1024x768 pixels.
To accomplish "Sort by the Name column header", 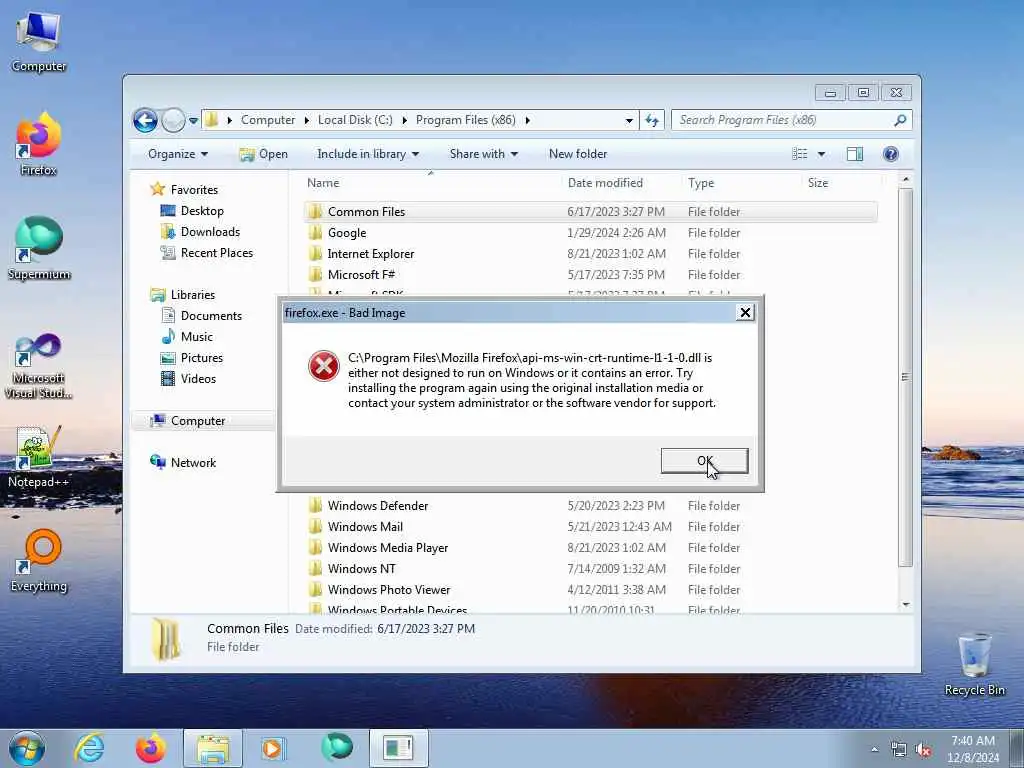I will coord(323,183).
